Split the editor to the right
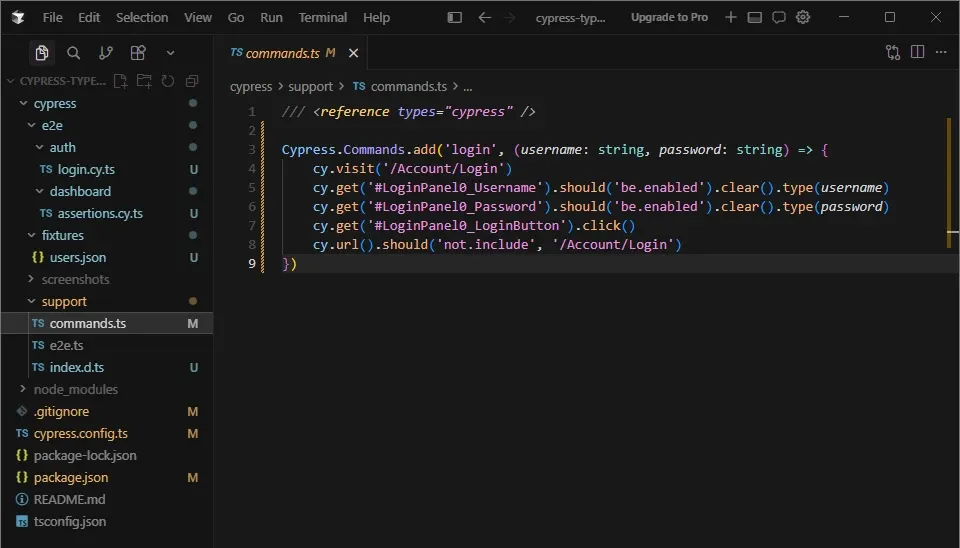Image resolution: width=960 pixels, height=548 pixels. tap(917, 52)
